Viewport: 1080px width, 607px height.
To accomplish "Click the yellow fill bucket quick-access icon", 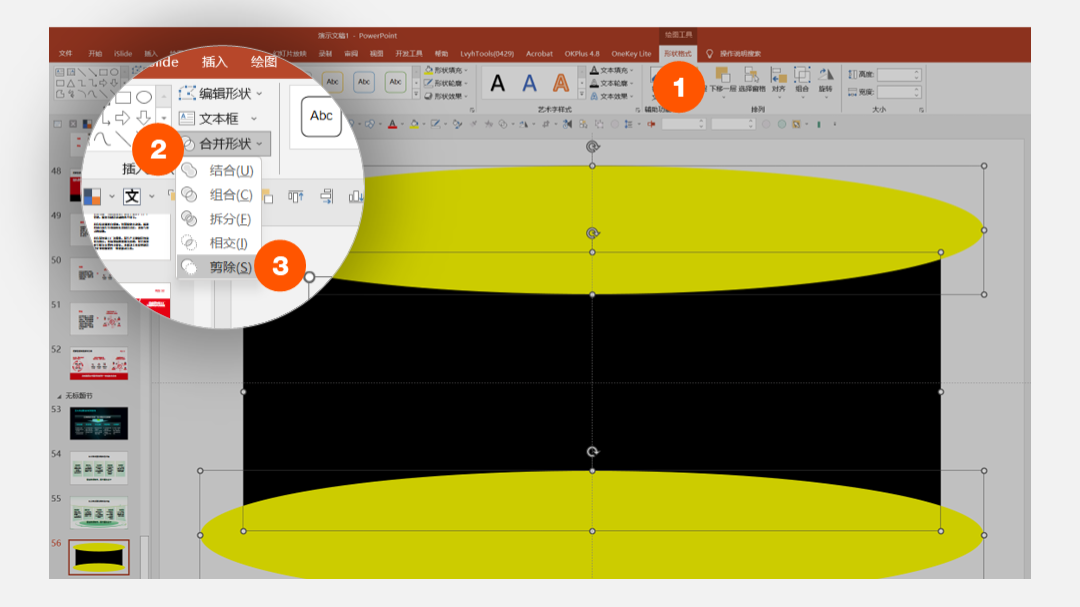I will pyautogui.click(x=414, y=125).
